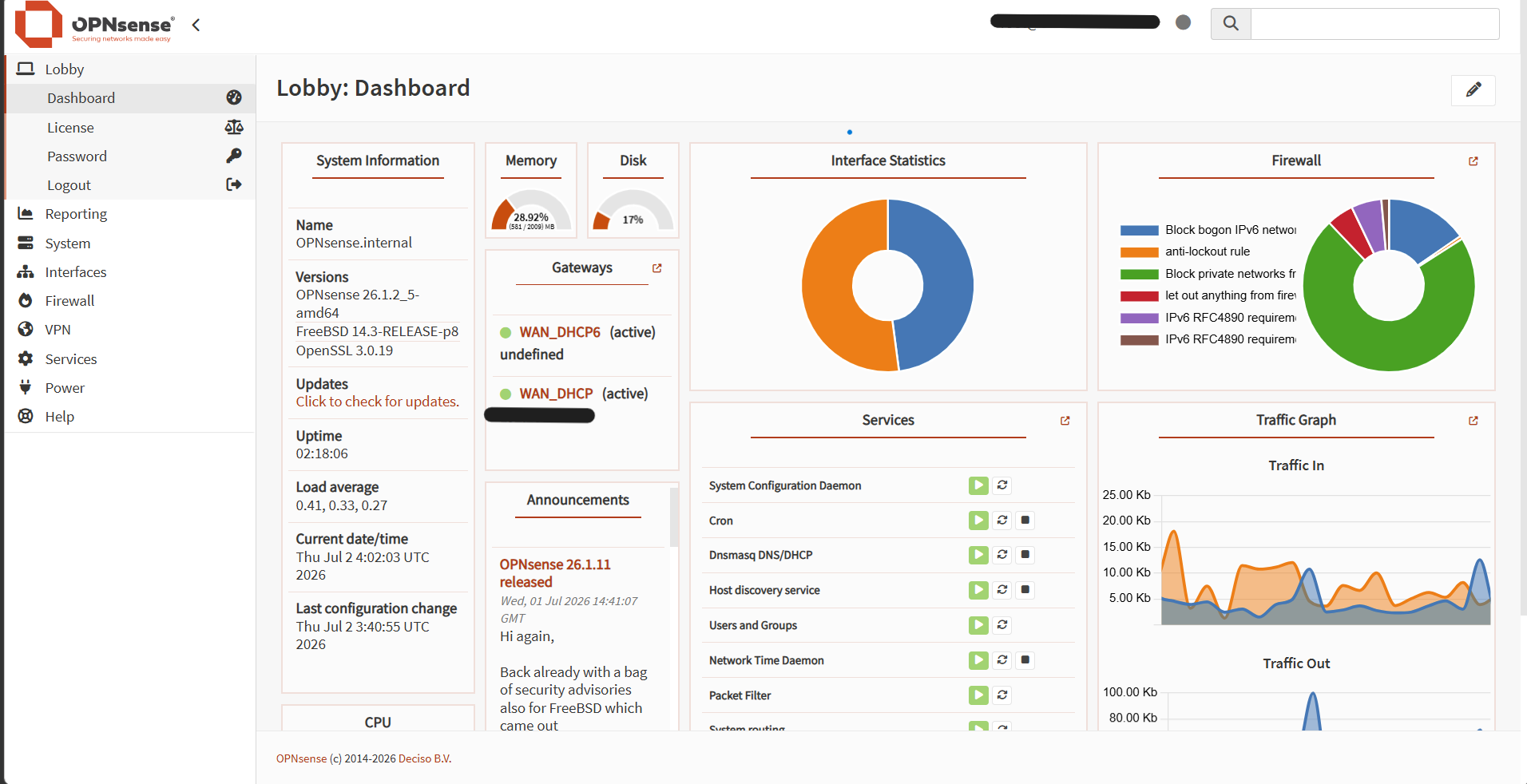
Task: Click the Memory usage gauge
Action: click(x=531, y=210)
